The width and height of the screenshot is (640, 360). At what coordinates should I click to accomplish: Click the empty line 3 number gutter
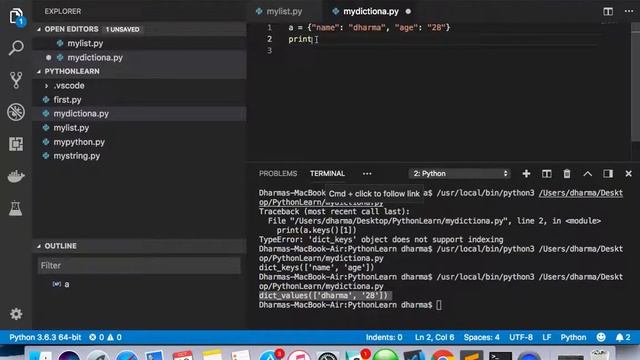point(269,50)
